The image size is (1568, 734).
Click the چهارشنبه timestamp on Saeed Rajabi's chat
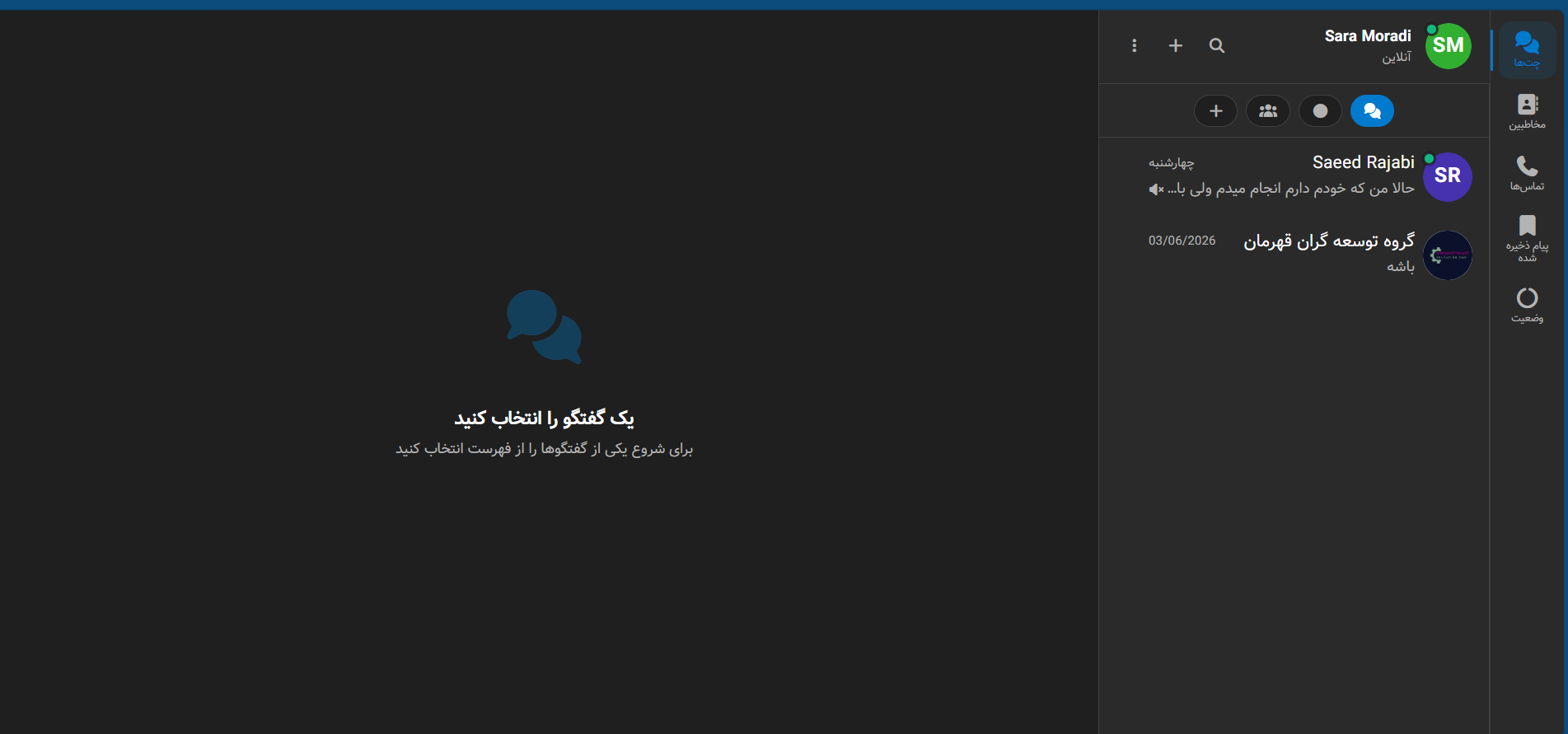[x=1171, y=163]
